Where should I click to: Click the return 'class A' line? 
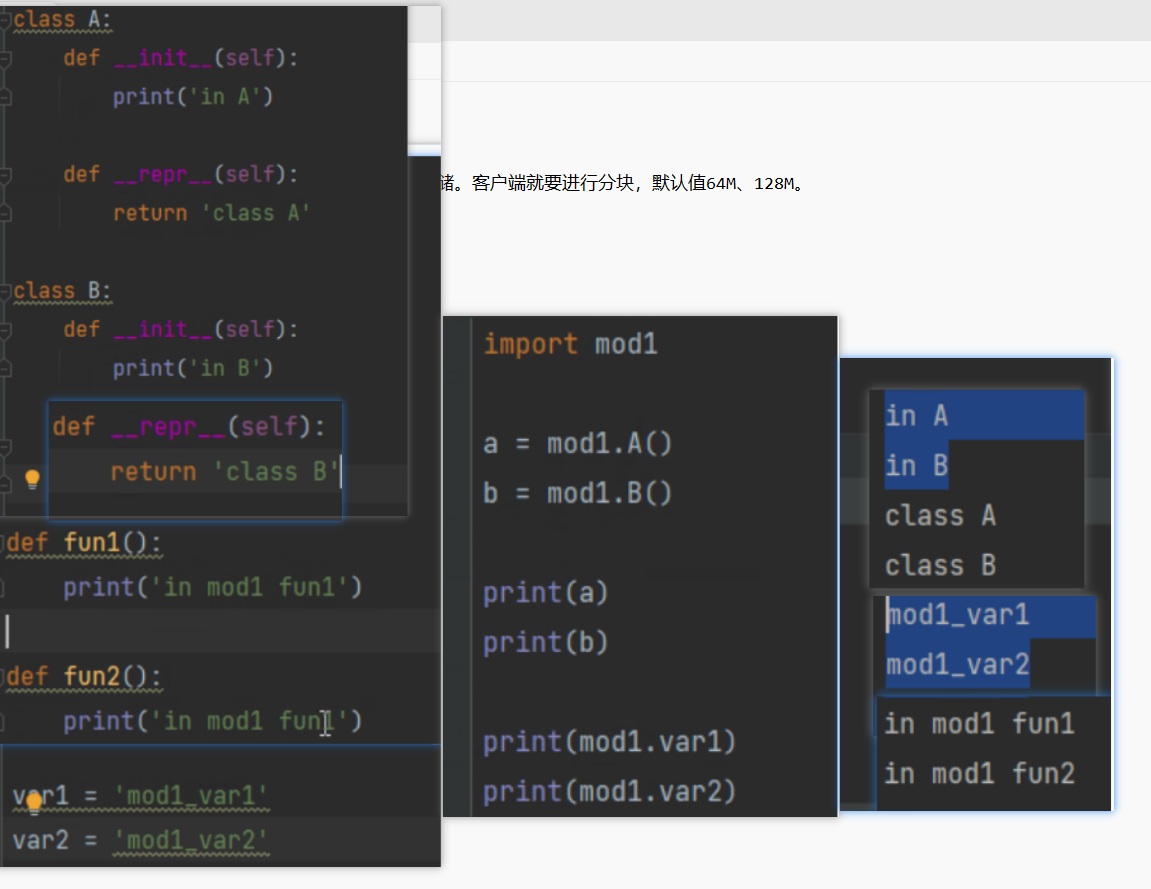211,213
